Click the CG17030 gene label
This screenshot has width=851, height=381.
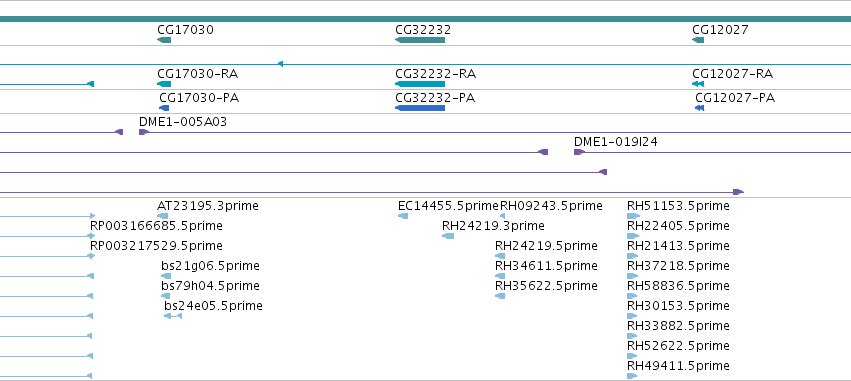[185, 30]
